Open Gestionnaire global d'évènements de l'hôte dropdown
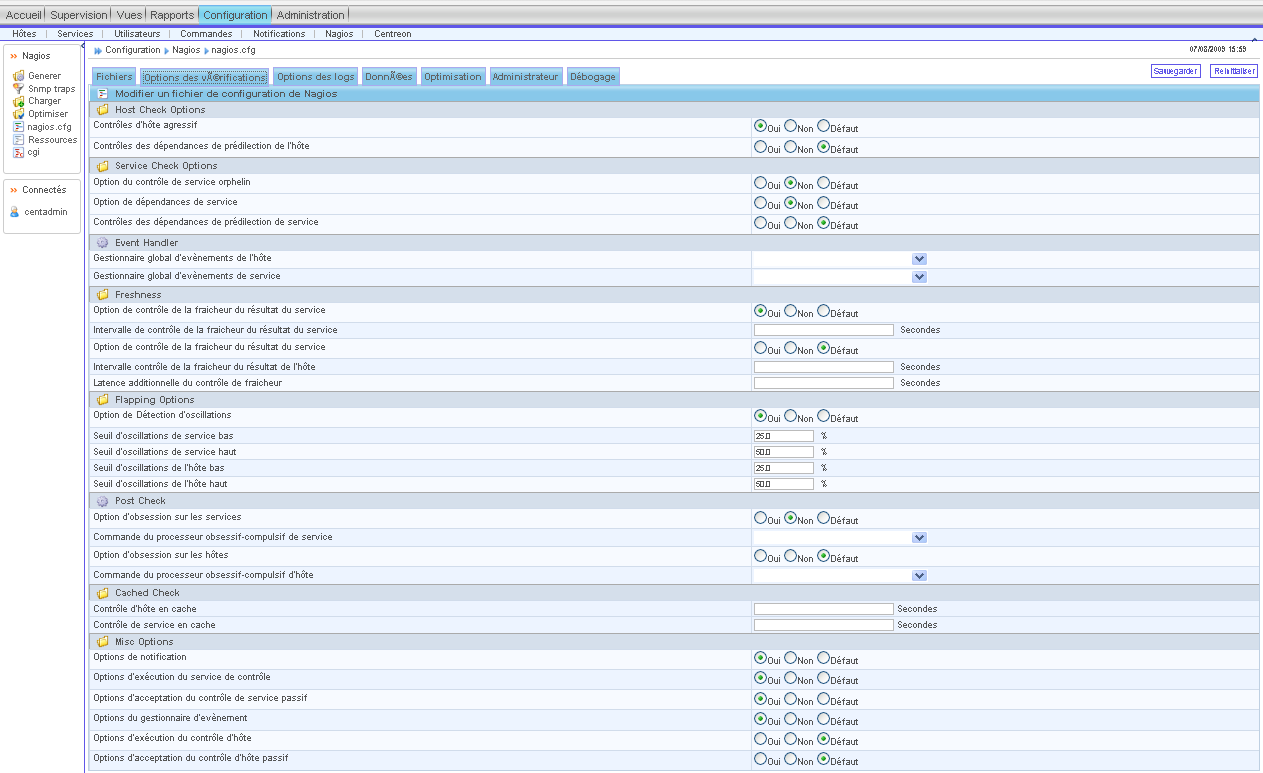This screenshot has height=773, width=1263. (x=919, y=259)
